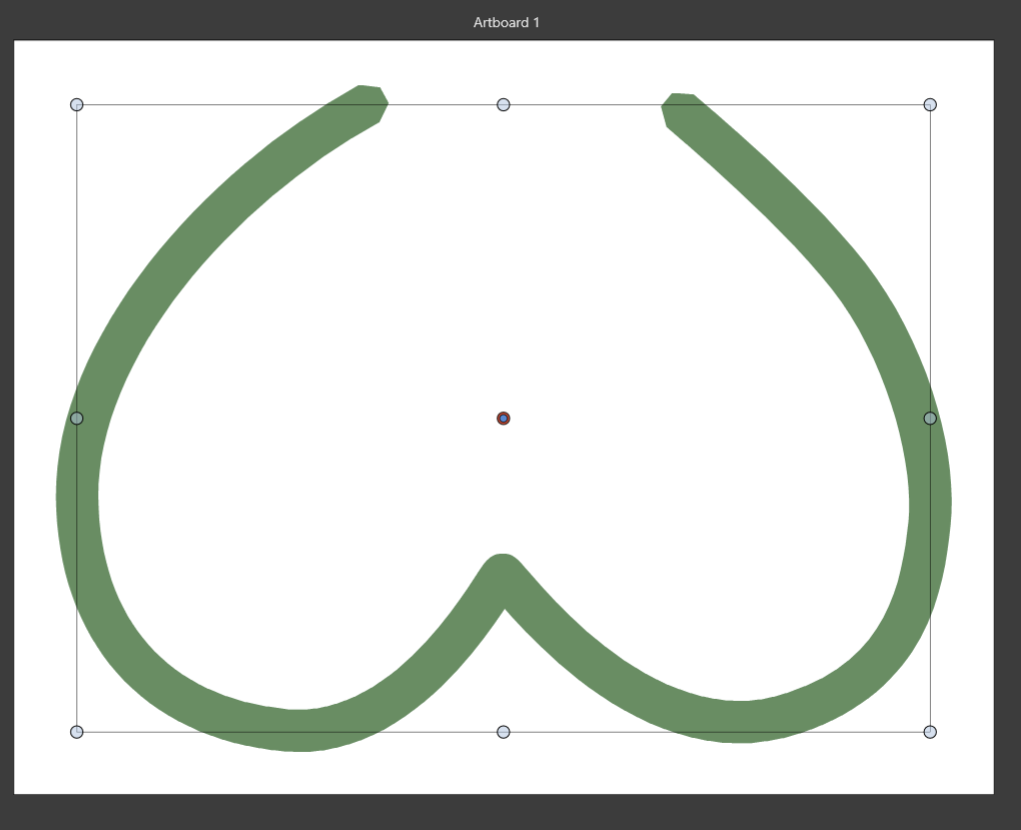Click the white artboard's bottom-right corner area
The image size is (1021, 830).
pyautogui.click(x=980, y=782)
